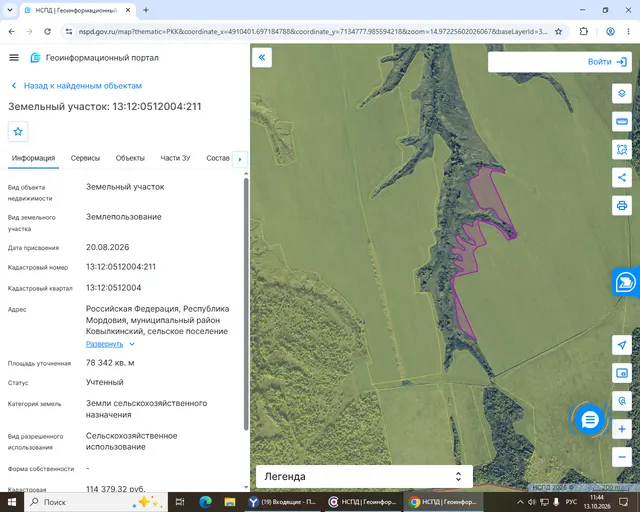Open Yandex browser Входящие taskbar item
Viewport: 640px width, 512px height.
click(282, 502)
